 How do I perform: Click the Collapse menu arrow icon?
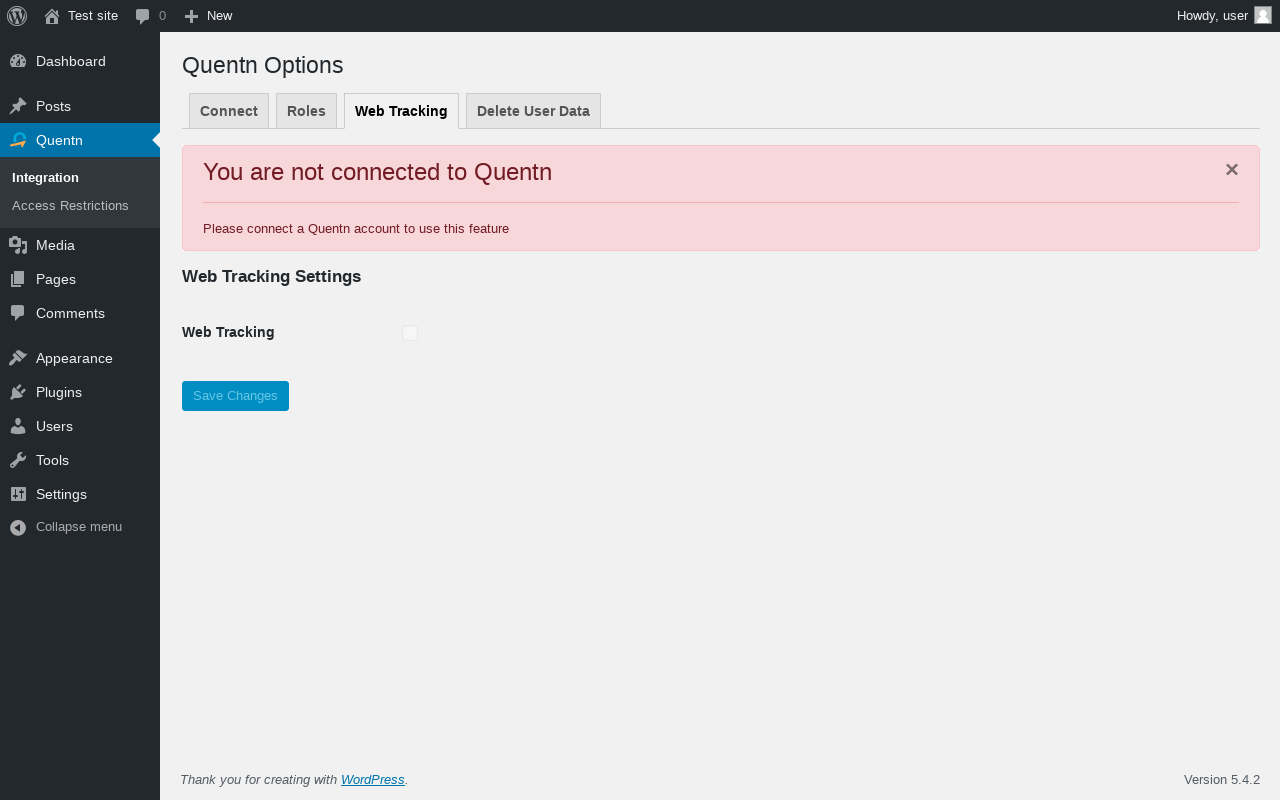[x=18, y=527]
